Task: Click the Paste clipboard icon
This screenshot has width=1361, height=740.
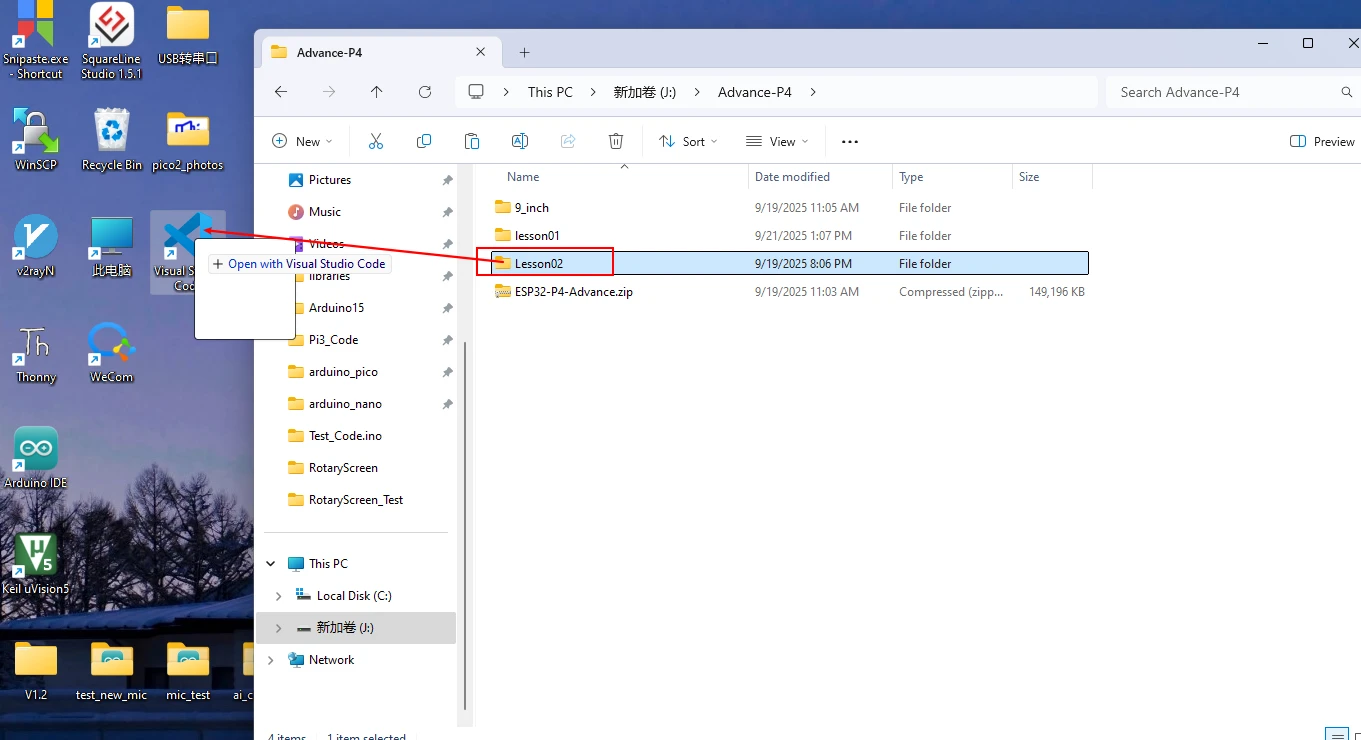Action: [x=472, y=142]
